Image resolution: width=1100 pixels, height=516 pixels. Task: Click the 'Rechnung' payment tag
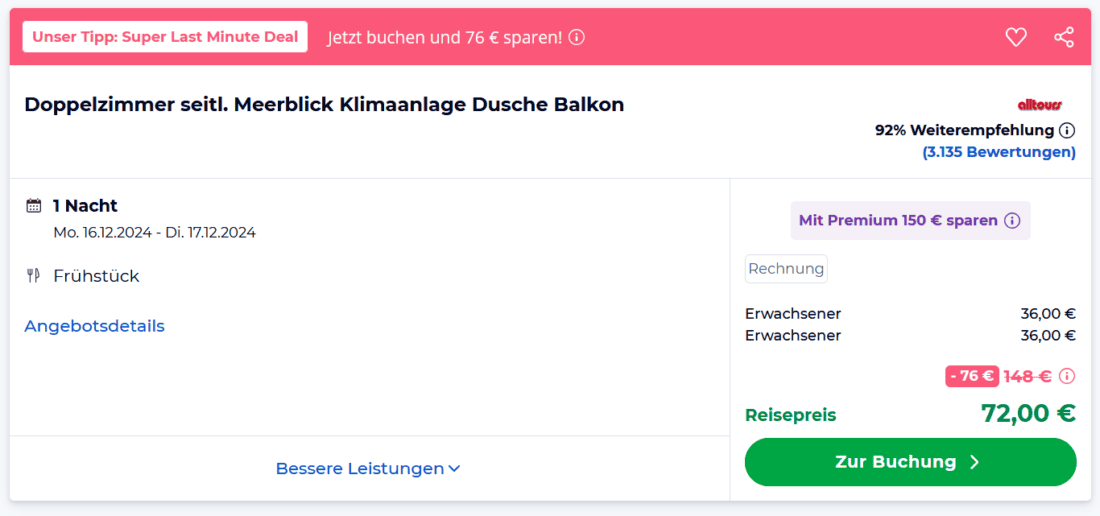[786, 268]
